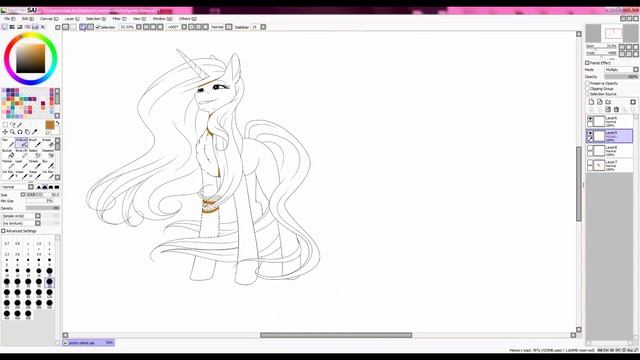
Task: Select the eyedropper color picker tool
Action: pyautogui.click(x=35, y=132)
